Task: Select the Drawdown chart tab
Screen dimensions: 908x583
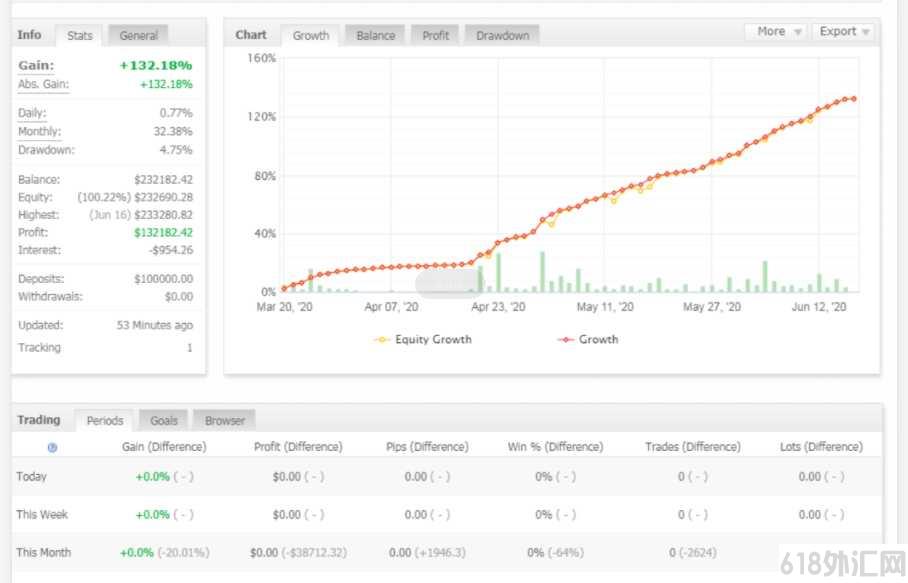Action: (502, 36)
